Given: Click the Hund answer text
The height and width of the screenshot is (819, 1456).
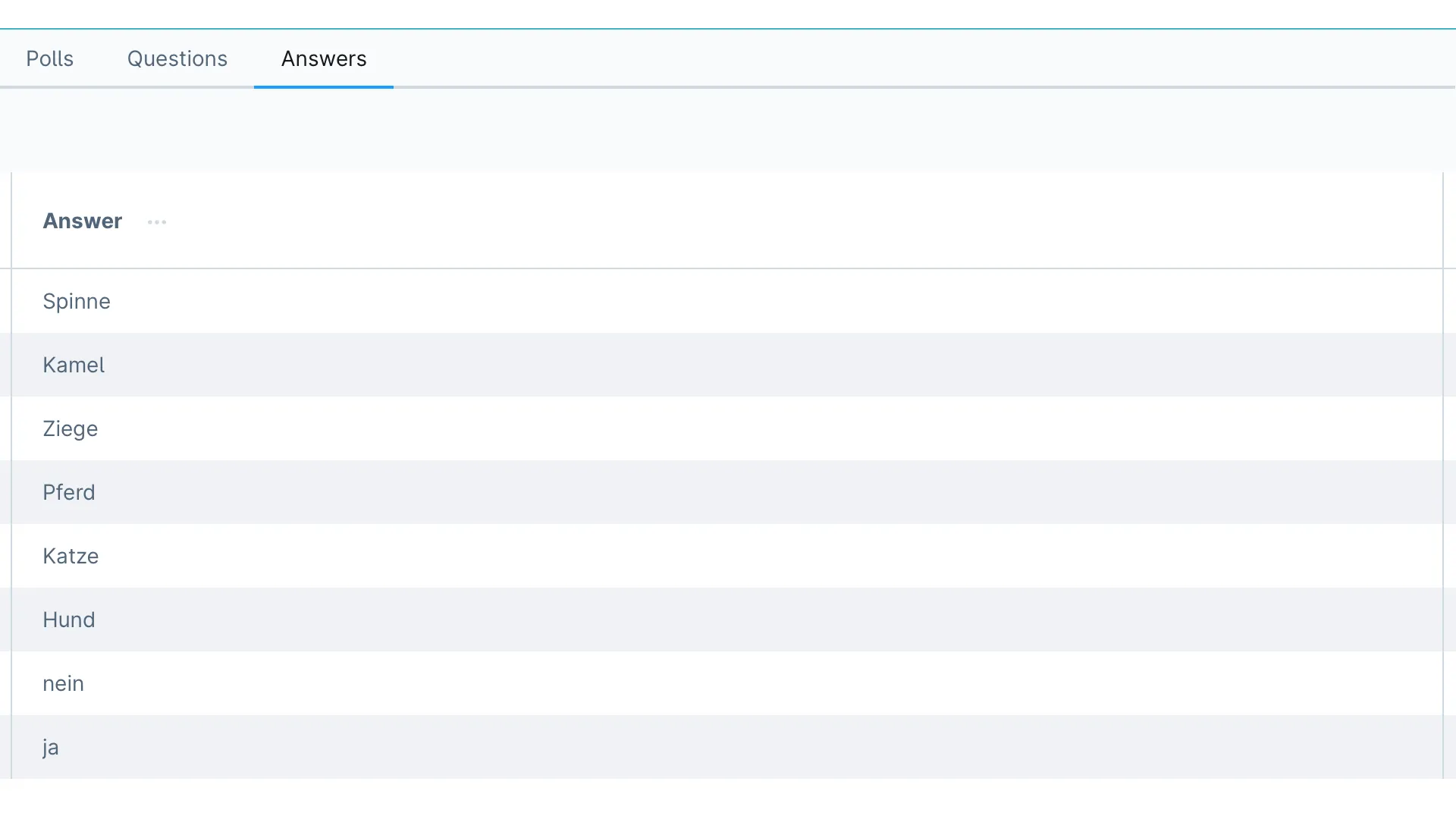Looking at the screenshot, I should coord(69,620).
